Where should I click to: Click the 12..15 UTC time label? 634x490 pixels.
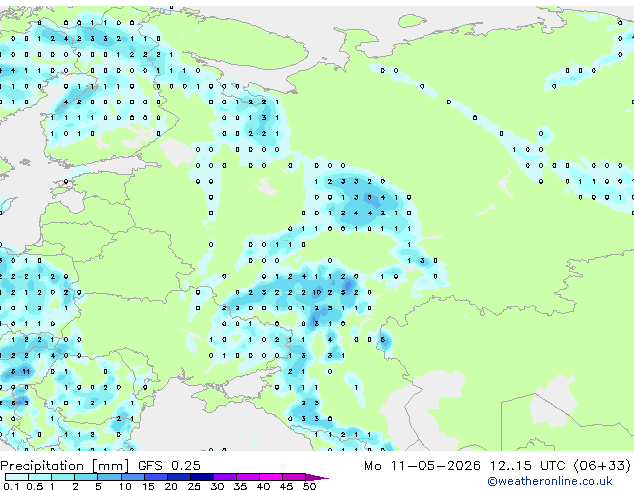[527, 466]
